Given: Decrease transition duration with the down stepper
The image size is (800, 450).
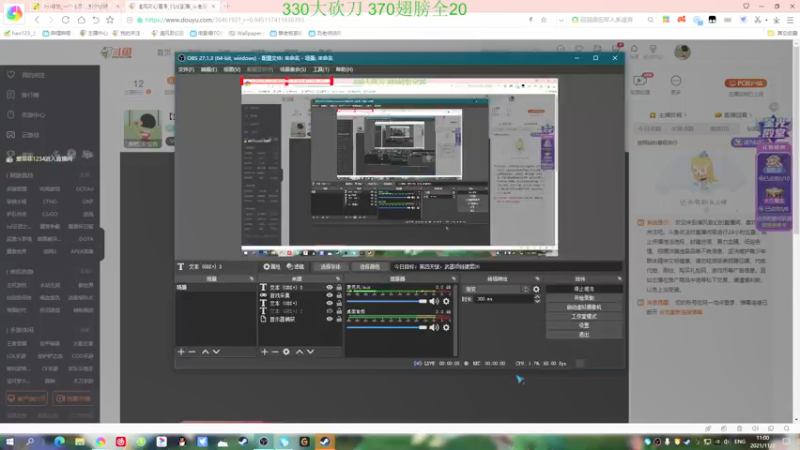Looking at the screenshot, I should [537, 302].
